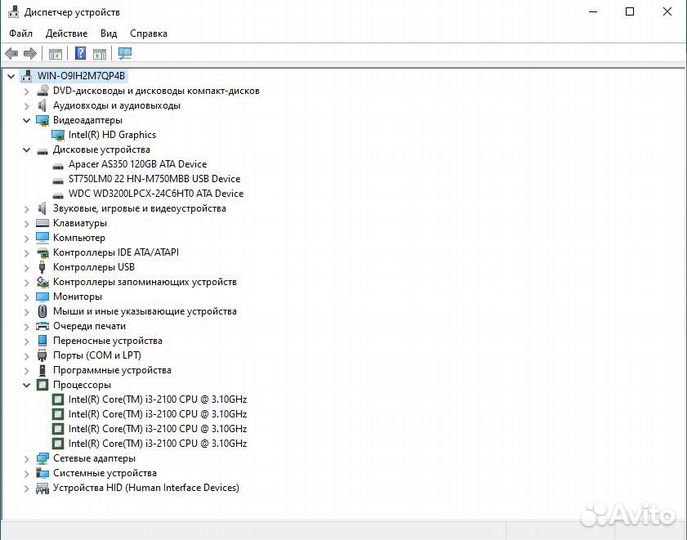Click the Intel(R) HD Graphics device icon
This screenshot has width=687, height=540.
pos(58,135)
